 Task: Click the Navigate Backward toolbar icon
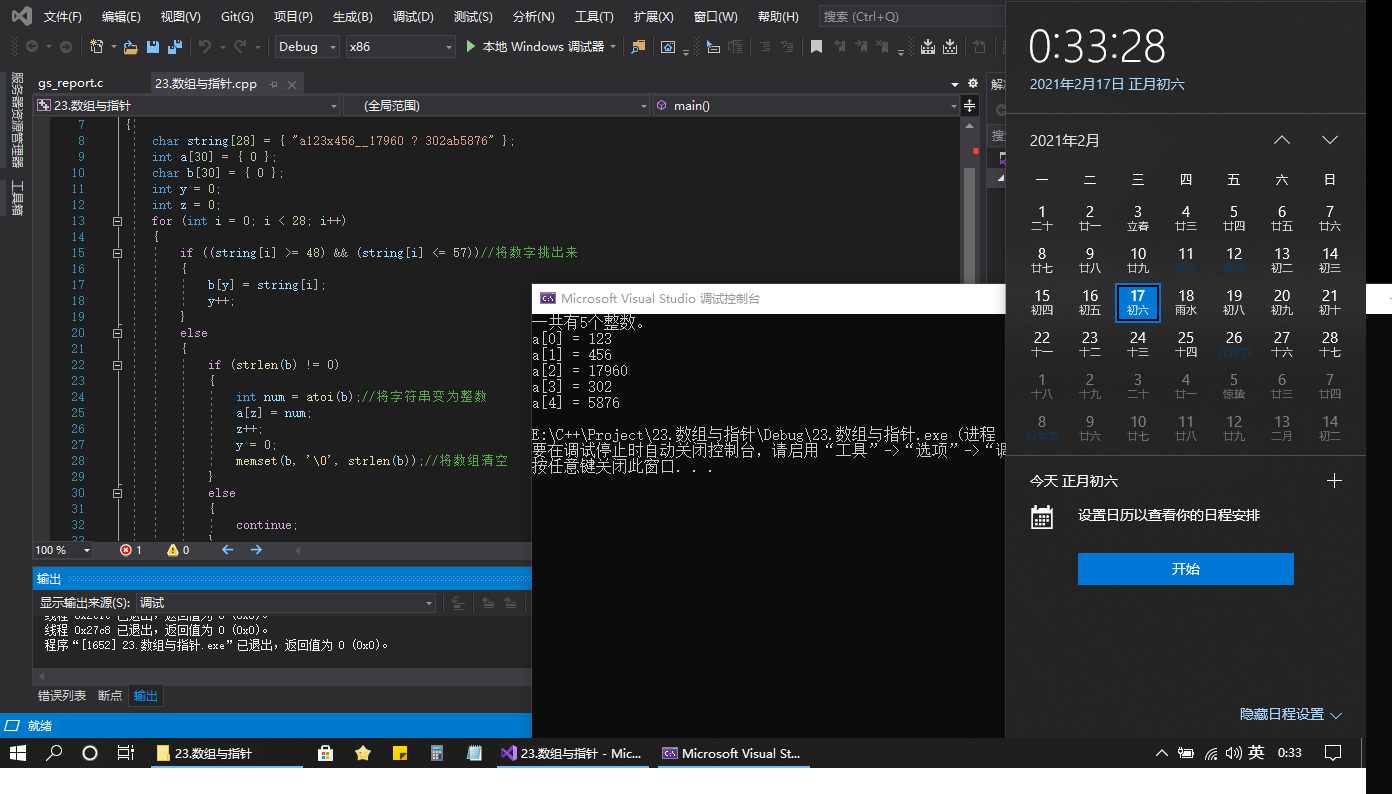click(32, 46)
